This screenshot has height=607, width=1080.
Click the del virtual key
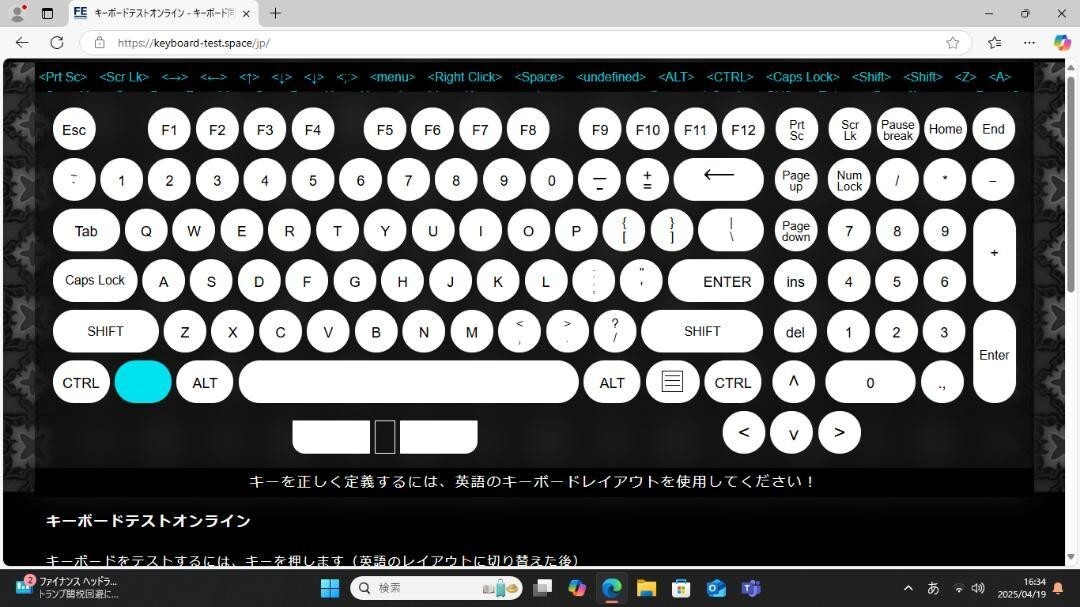tap(796, 332)
